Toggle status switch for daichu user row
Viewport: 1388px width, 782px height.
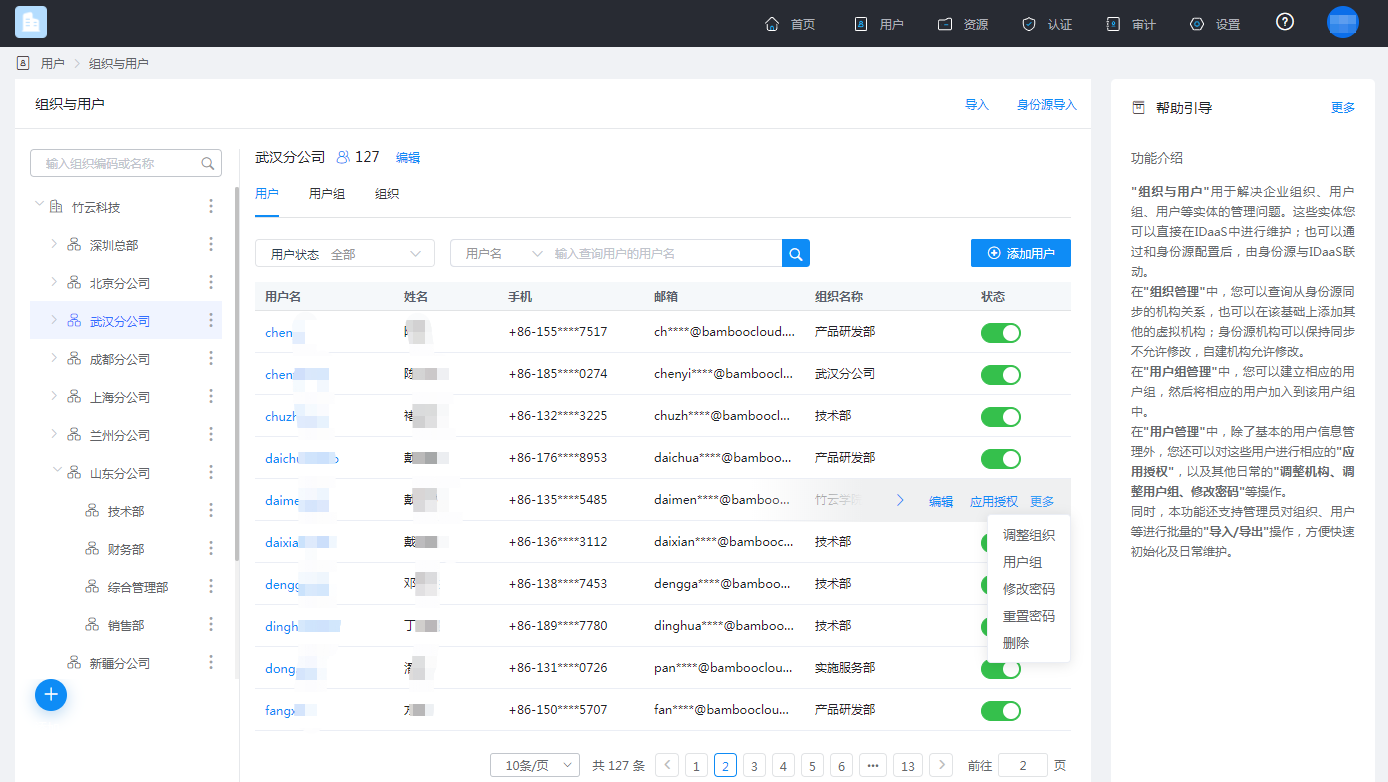click(1001, 459)
